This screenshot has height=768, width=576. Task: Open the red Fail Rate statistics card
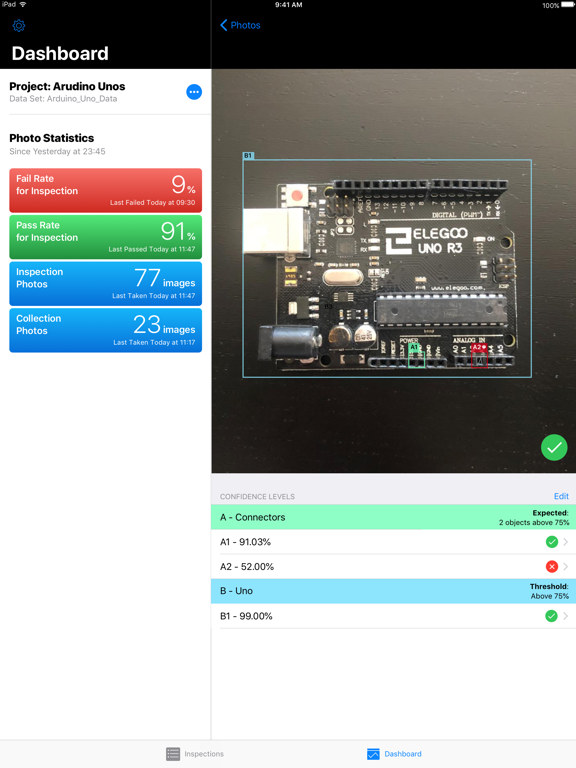pyautogui.click(x=106, y=190)
